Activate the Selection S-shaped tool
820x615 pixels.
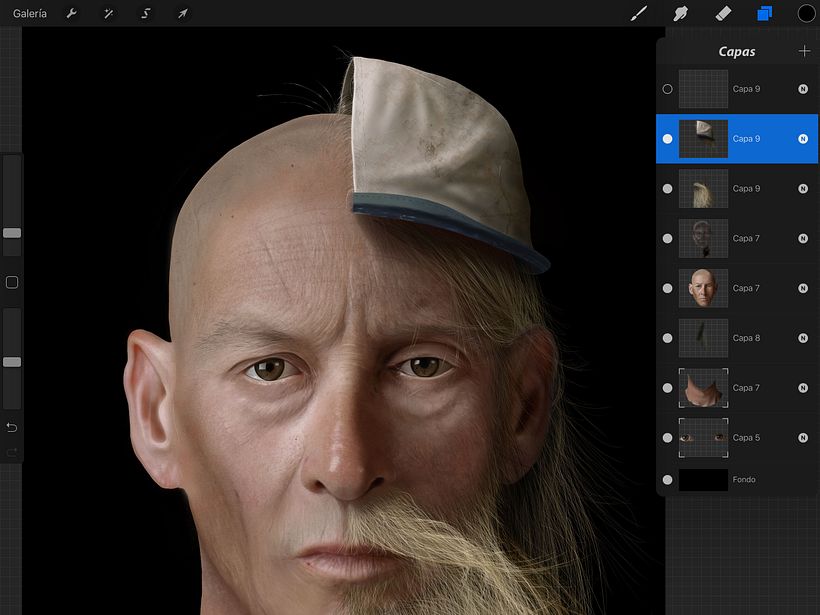tap(145, 14)
